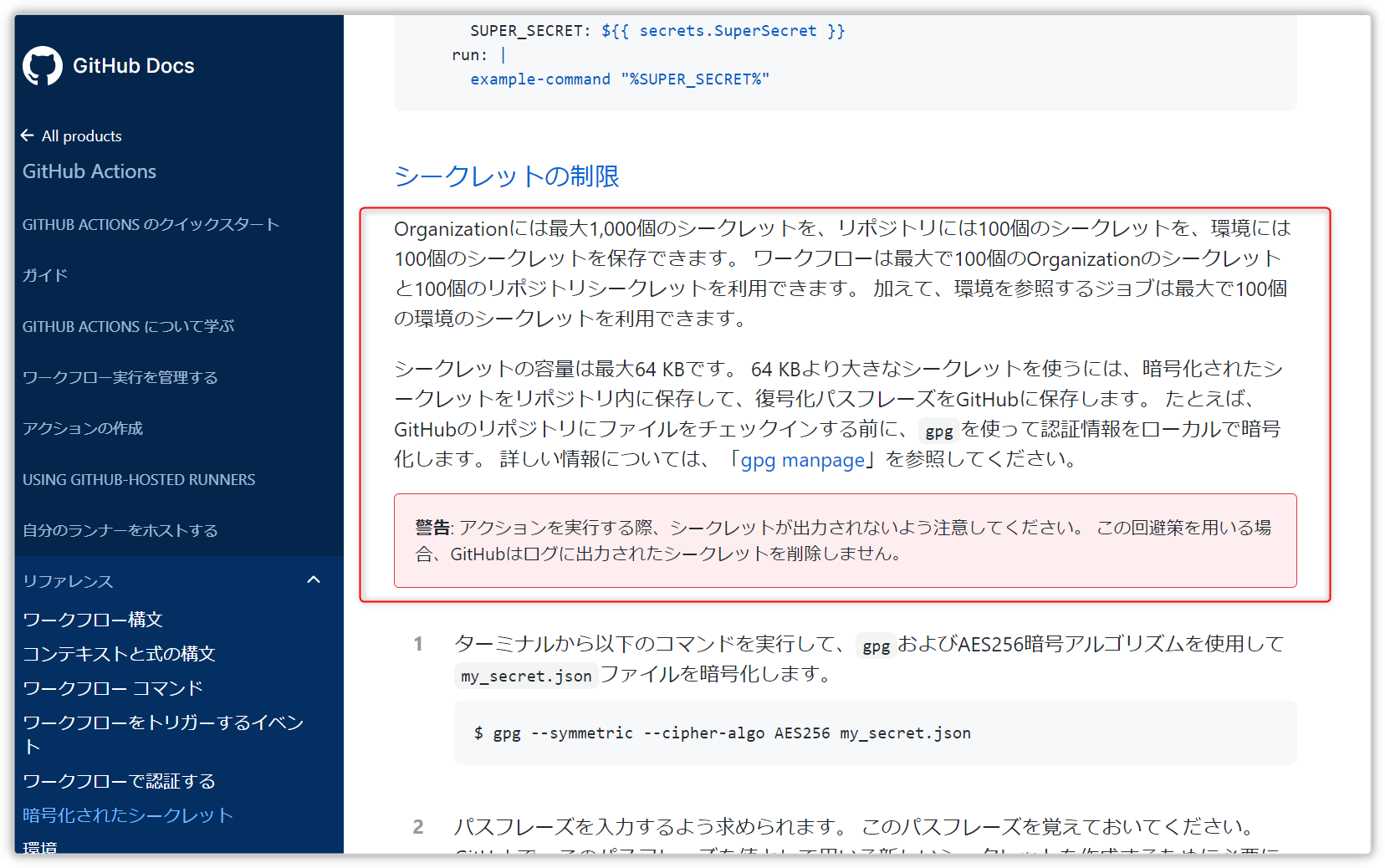Click step 2 text パスフレーズを入力するよう求められます
Viewport: 1385px width, 868px height.
652,827
